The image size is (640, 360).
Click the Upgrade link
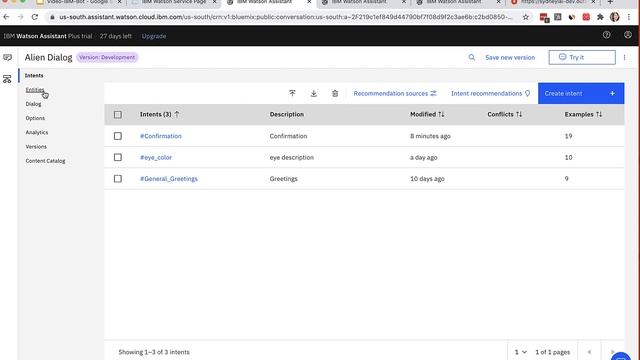point(154,36)
